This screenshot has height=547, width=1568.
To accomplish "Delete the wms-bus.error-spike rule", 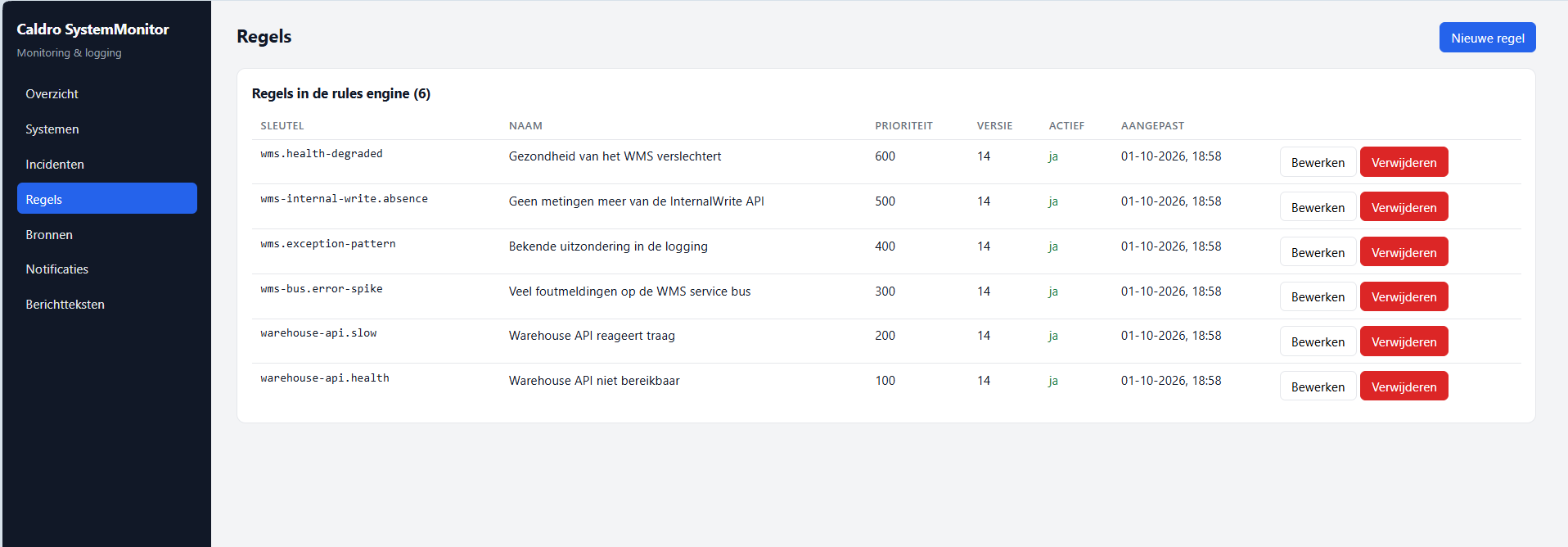I will pos(1404,296).
